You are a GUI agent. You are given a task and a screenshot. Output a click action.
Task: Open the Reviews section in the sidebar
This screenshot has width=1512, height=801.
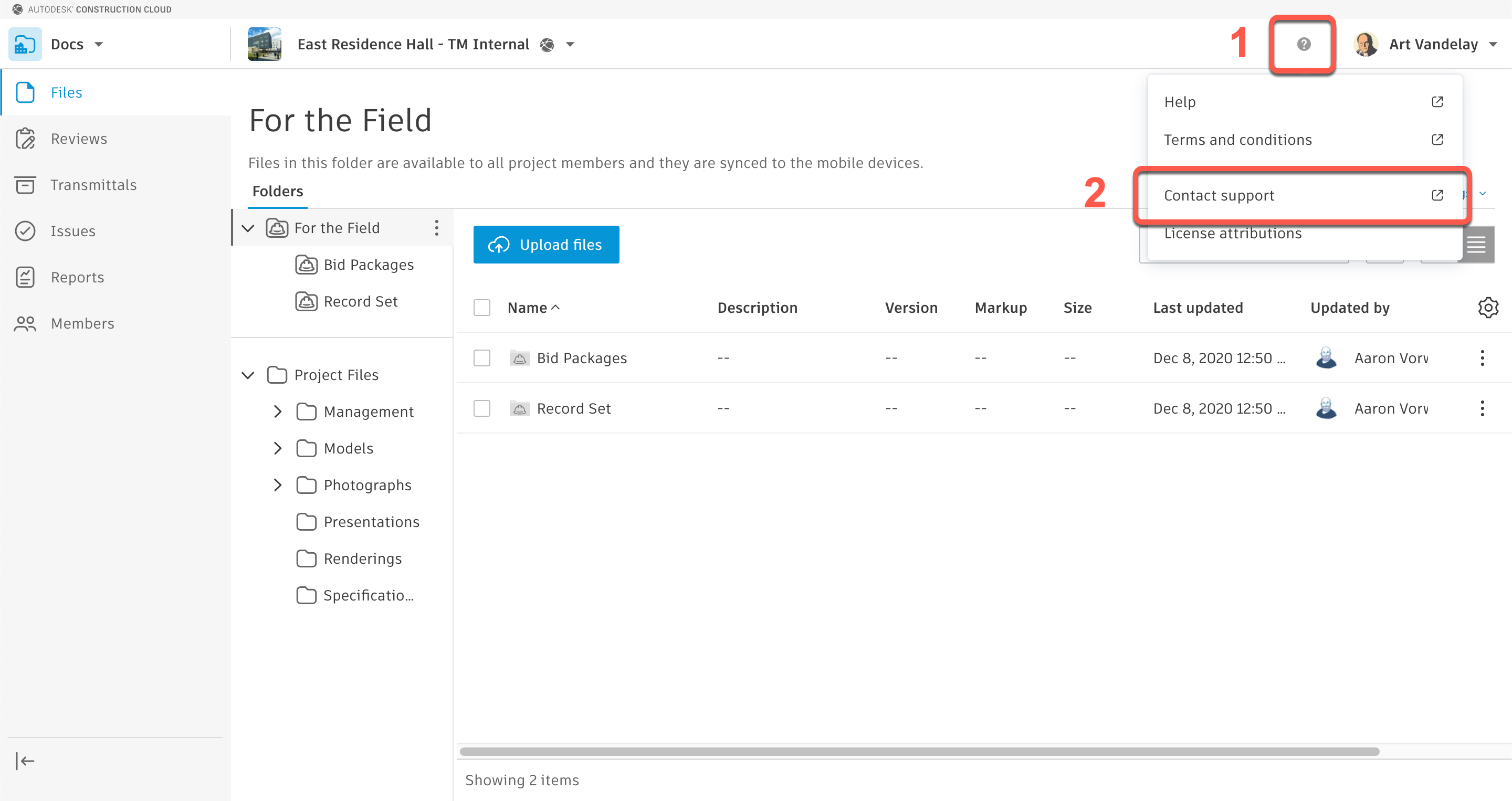78,139
